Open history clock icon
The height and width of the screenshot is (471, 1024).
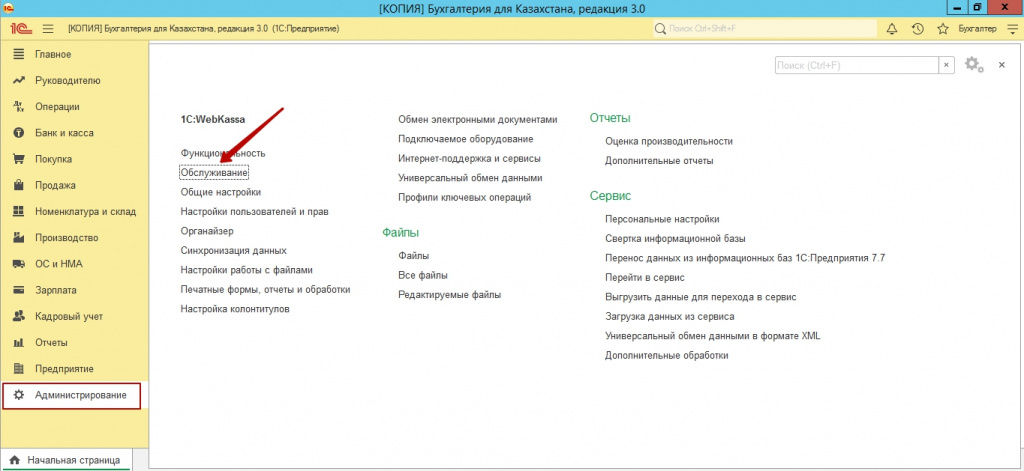point(918,29)
